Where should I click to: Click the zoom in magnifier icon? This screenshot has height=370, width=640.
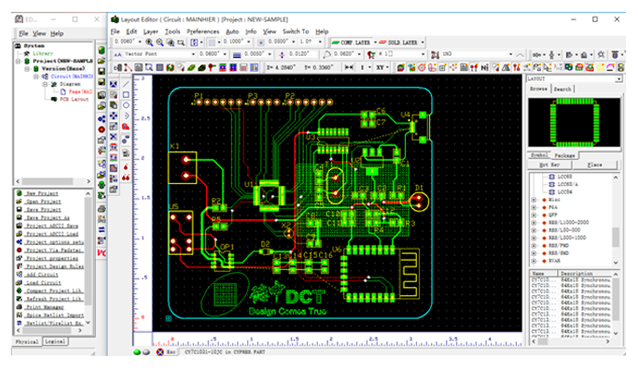149,42
